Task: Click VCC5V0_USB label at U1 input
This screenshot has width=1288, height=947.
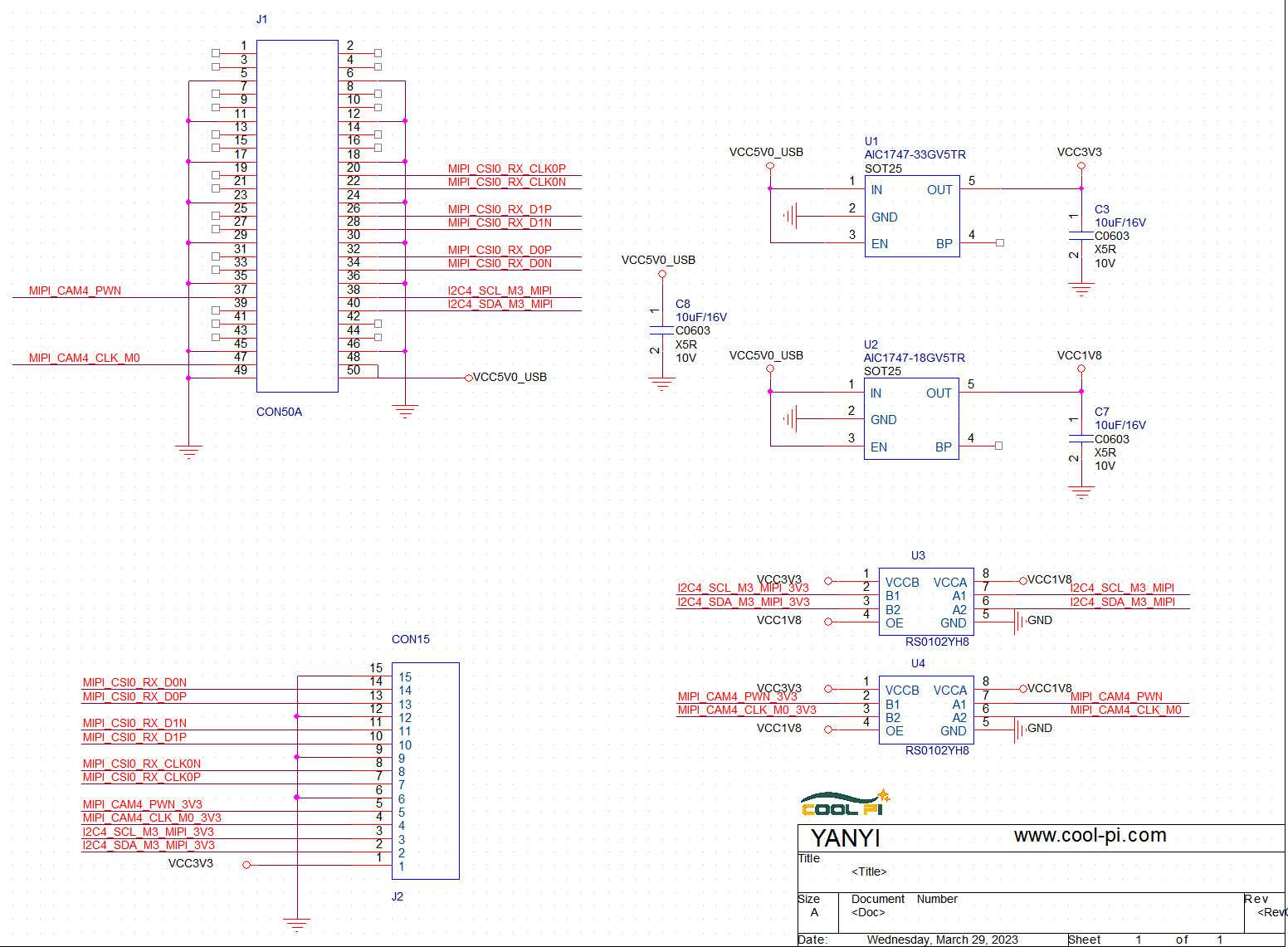Action: click(766, 152)
